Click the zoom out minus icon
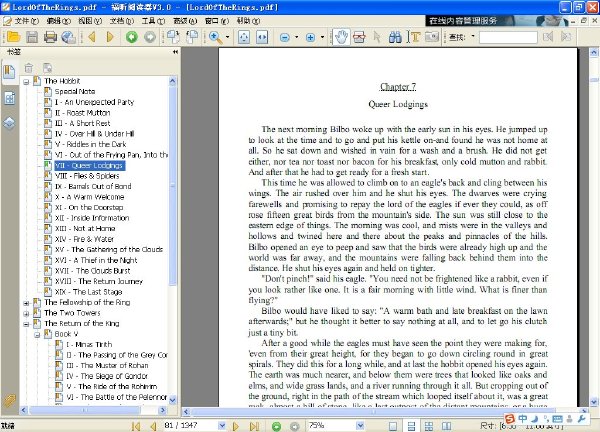This screenshot has height=432, width=600. coord(284,37)
